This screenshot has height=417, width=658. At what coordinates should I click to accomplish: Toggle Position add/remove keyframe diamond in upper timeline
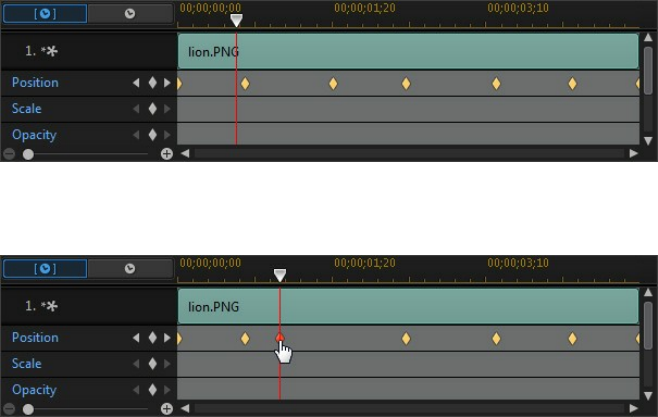[x=152, y=84]
